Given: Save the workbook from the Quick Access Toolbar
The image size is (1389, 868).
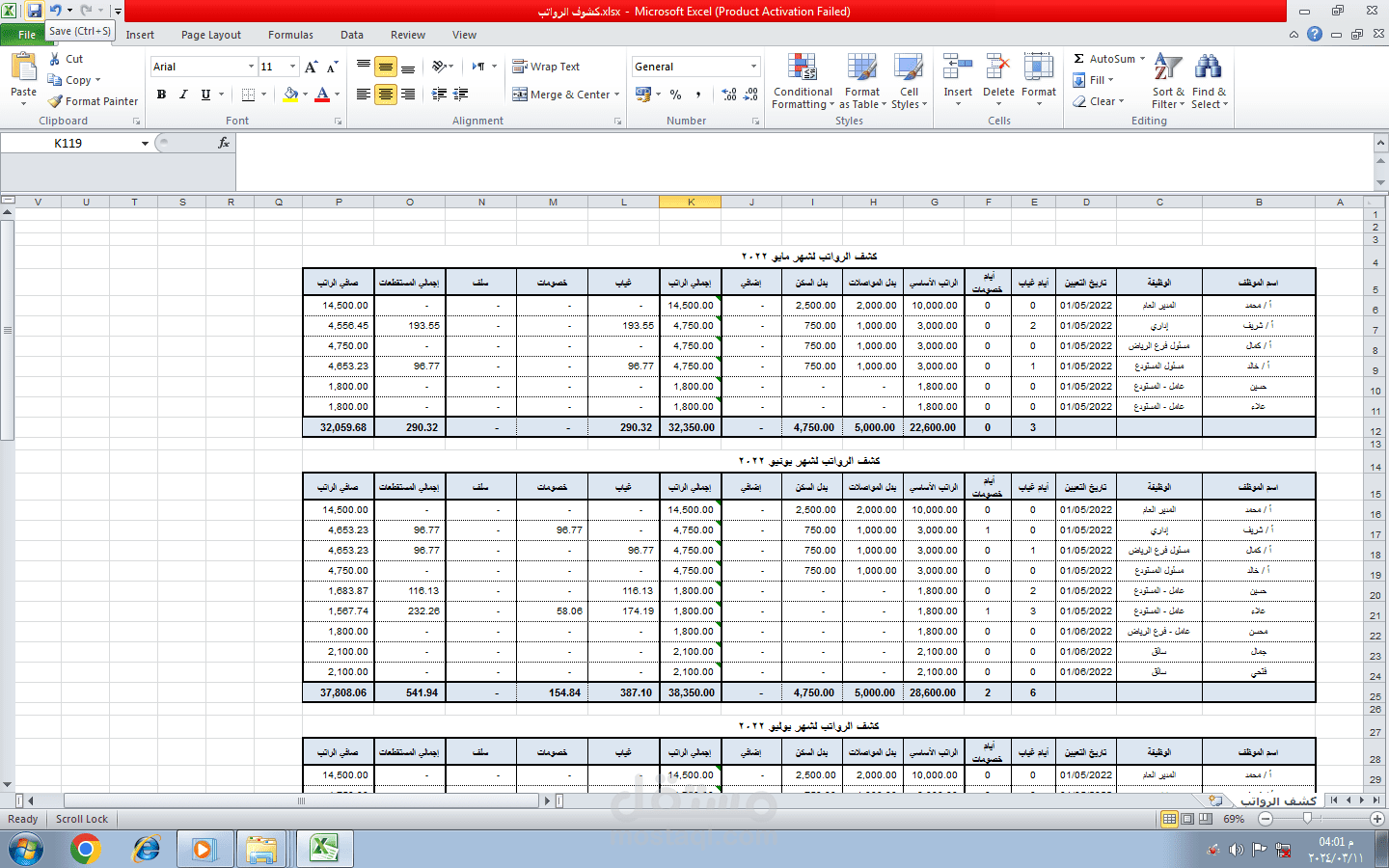Looking at the screenshot, I should [35, 11].
